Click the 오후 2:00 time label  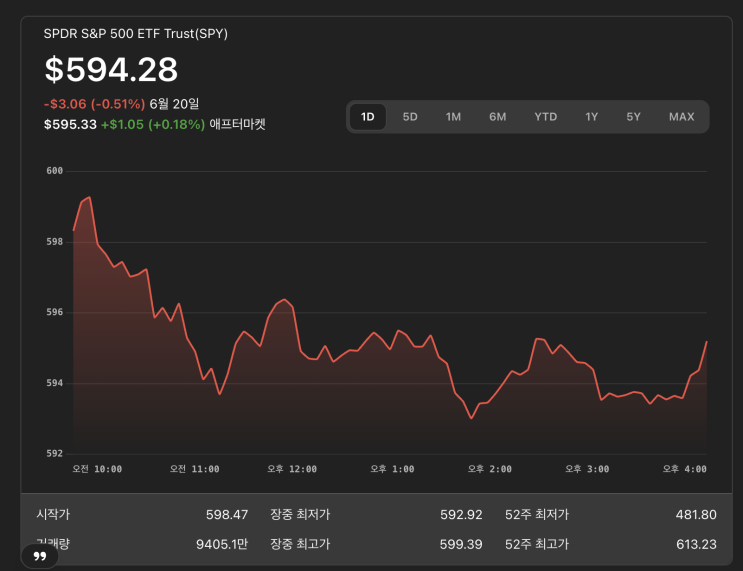tap(490, 469)
